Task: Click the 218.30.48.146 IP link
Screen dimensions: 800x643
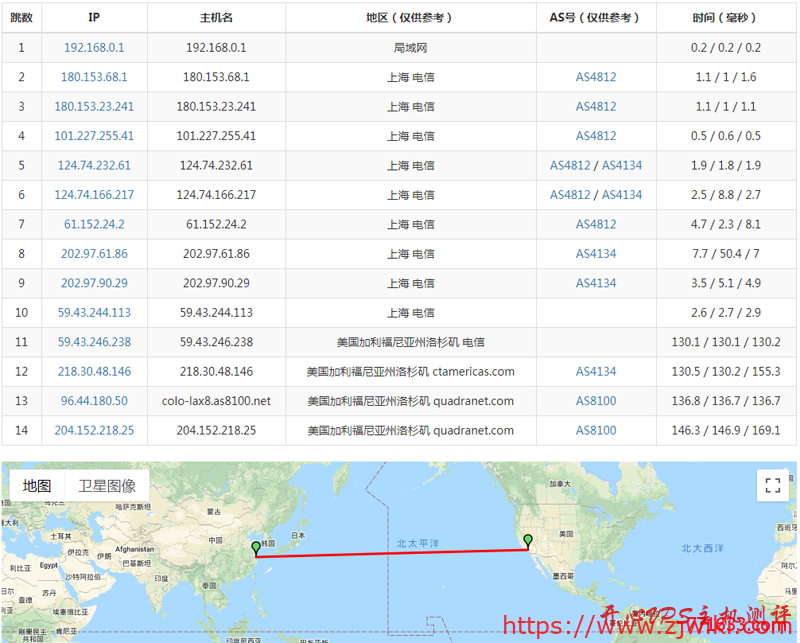Action: coord(93,371)
